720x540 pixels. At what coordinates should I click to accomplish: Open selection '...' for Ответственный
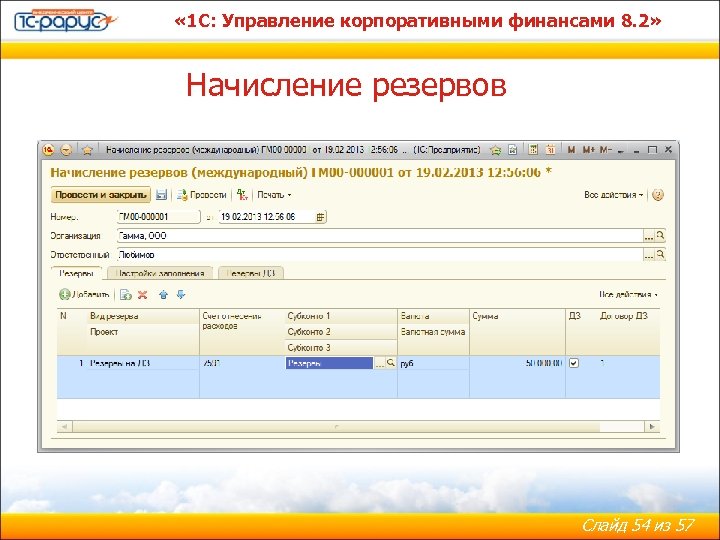pyautogui.click(x=648, y=255)
